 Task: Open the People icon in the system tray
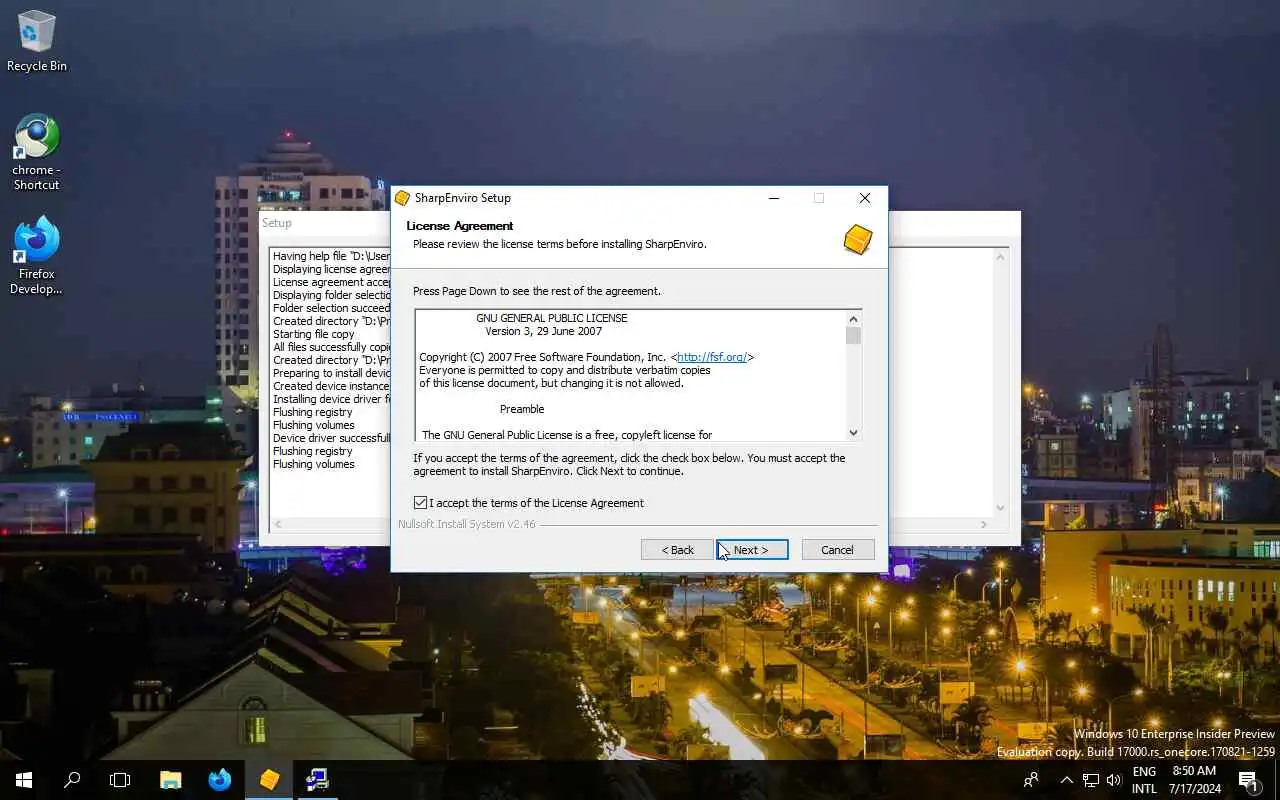click(1031, 780)
